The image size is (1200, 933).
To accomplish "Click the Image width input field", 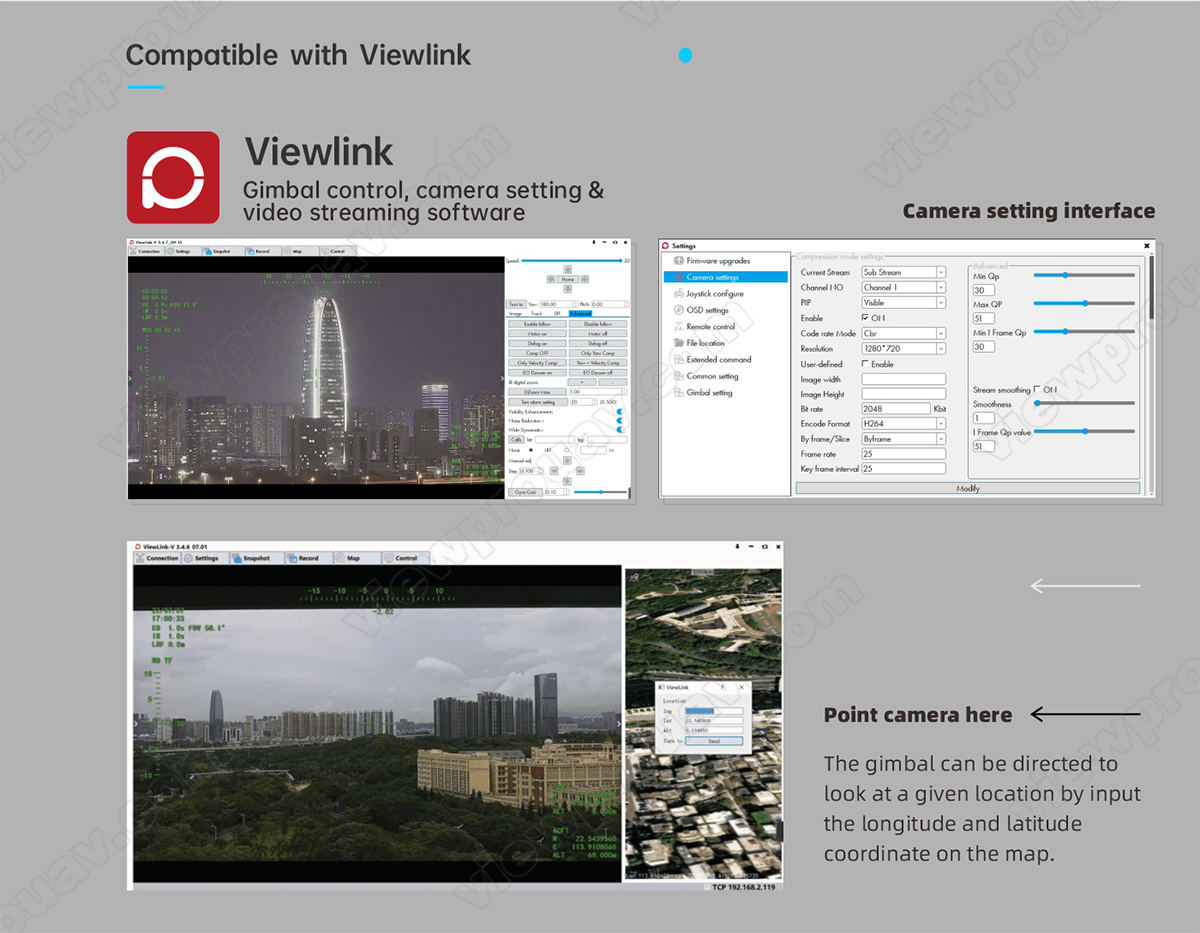I will pyautogui.click(x=903, y=379).
